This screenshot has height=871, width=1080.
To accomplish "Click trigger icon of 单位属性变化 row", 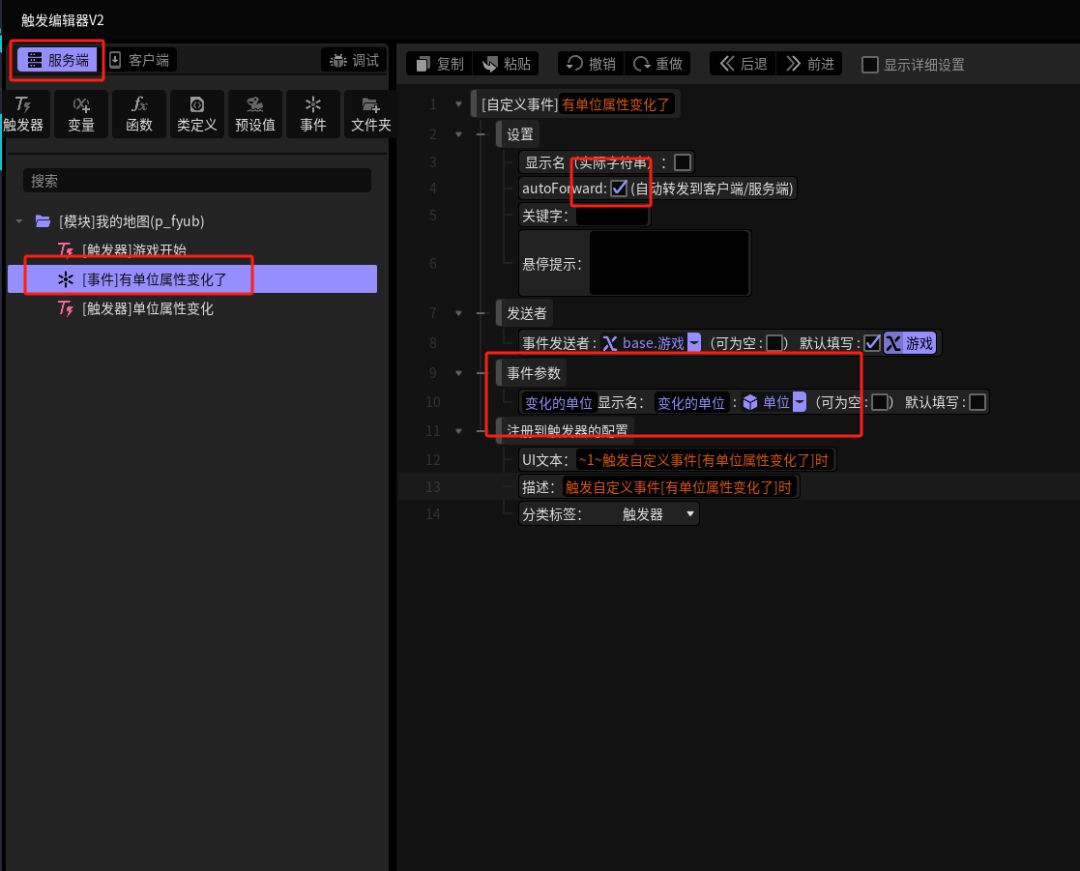I will tap(65, 308).
